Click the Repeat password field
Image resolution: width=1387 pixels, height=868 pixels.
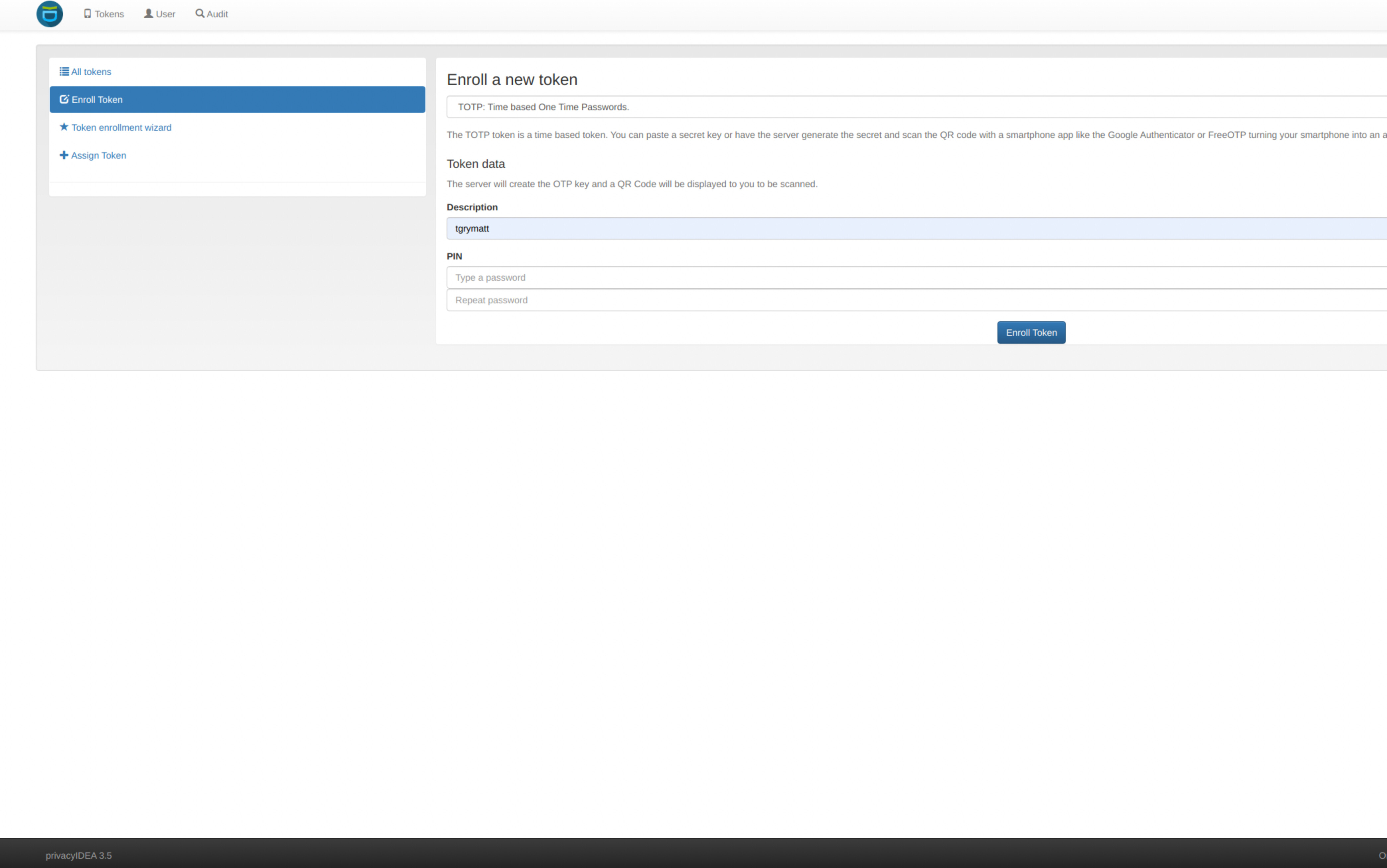[917, 300]
